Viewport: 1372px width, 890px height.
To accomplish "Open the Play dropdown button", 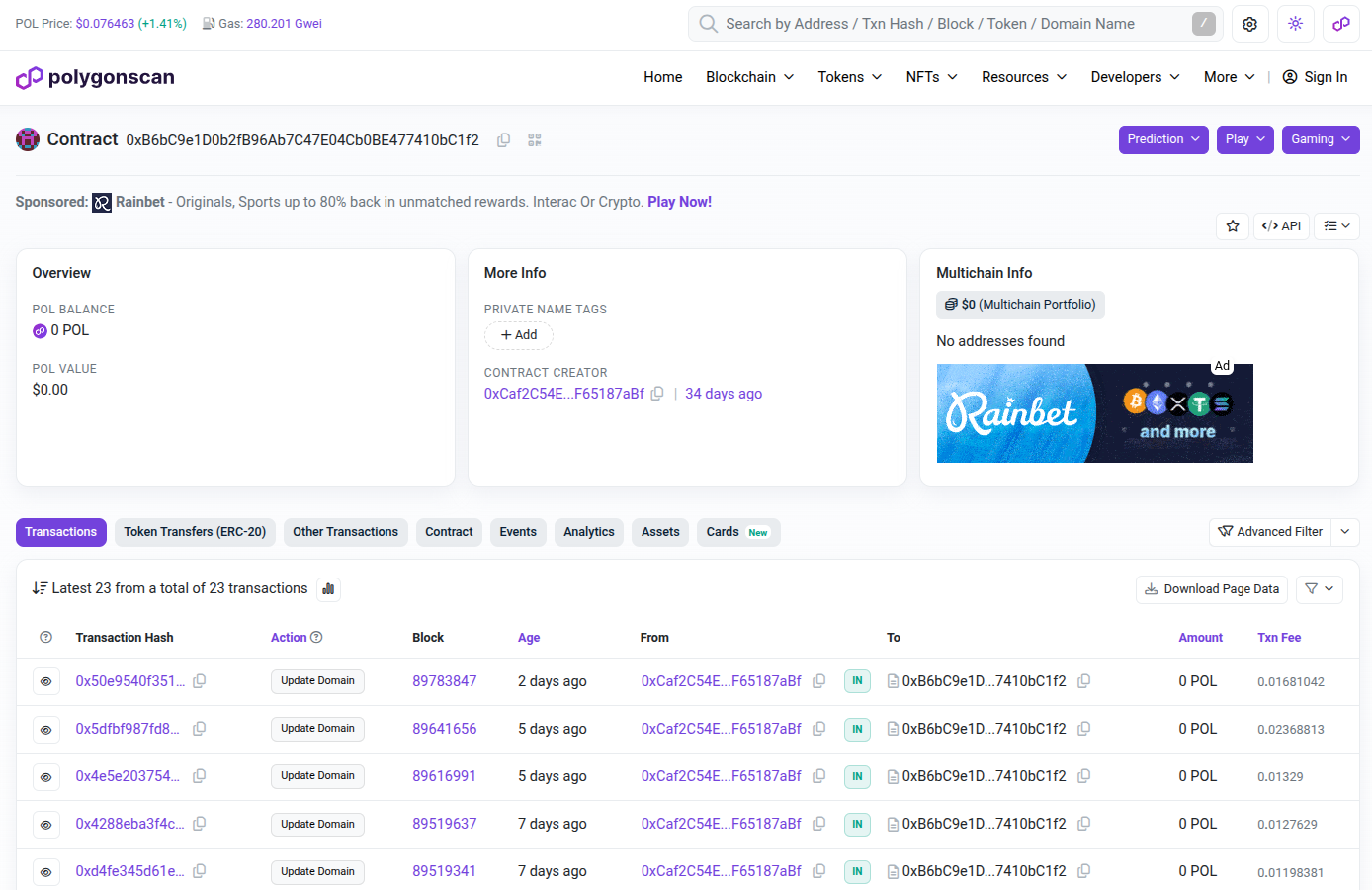I will pos(1245,139).
